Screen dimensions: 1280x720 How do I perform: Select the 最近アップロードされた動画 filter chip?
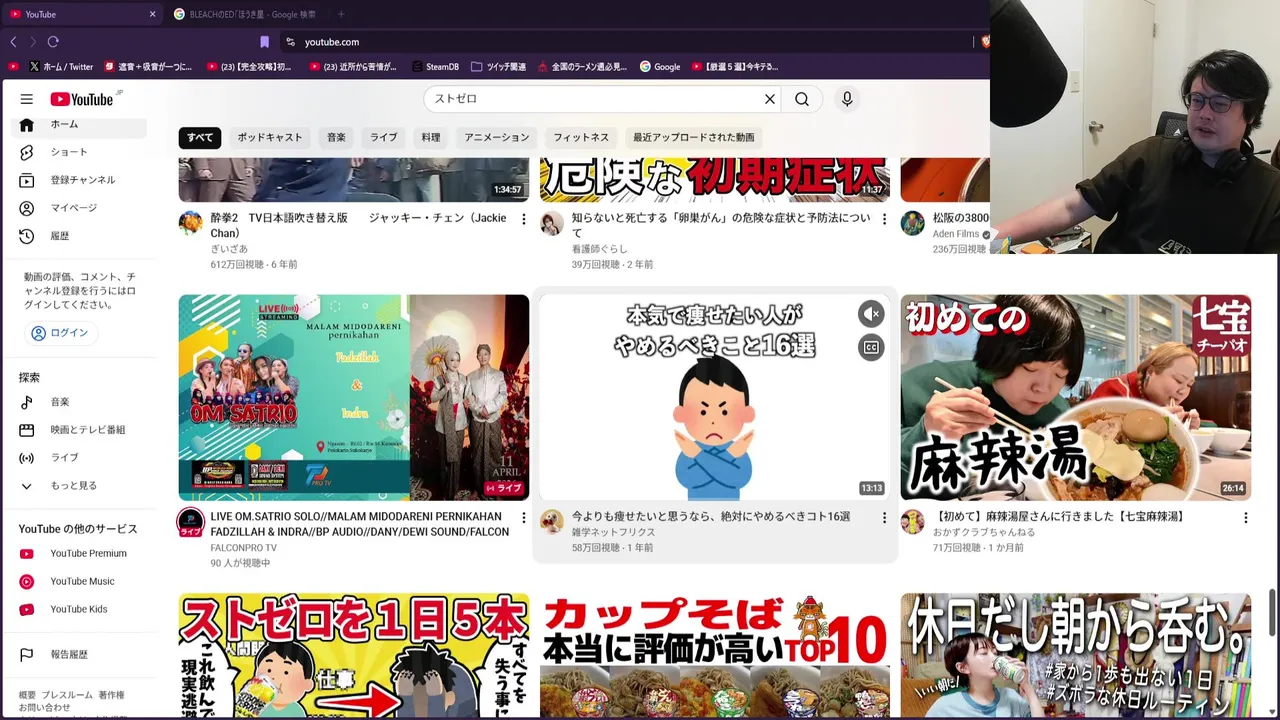click(x=694, y=138)
